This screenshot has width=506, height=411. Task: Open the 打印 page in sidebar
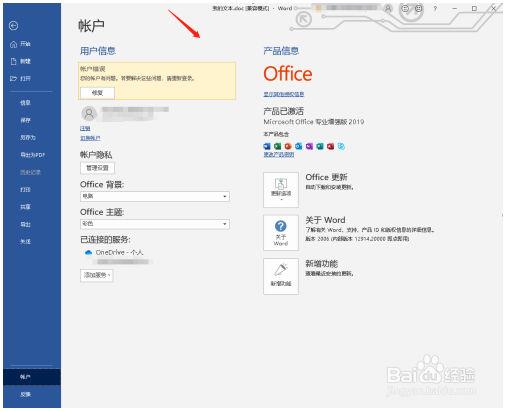[25, 190]
